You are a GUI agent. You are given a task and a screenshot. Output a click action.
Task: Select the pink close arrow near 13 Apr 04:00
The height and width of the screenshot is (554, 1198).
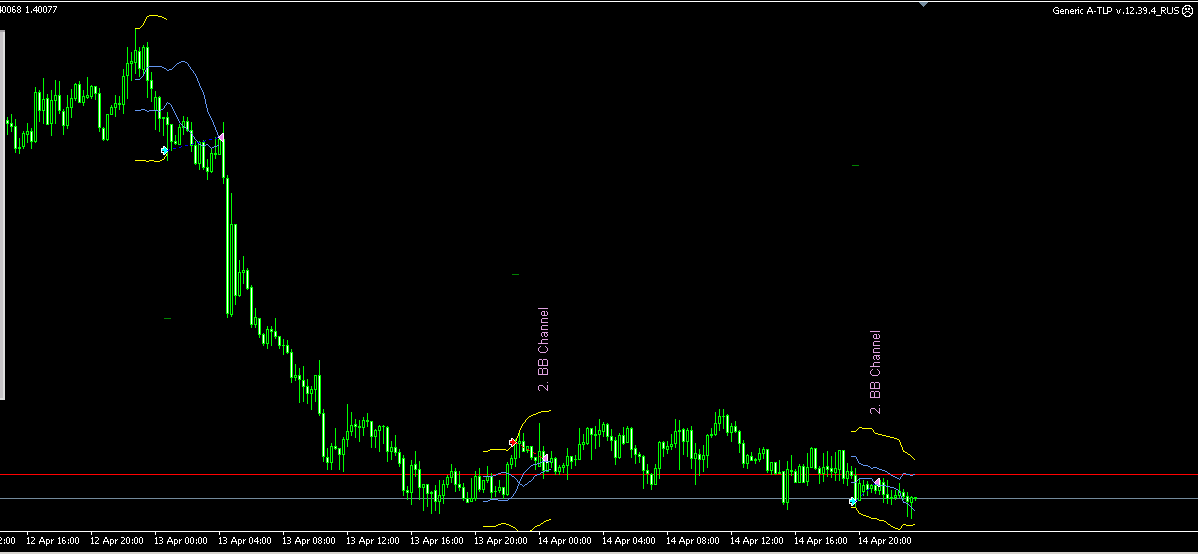click(x=221, y=138)
